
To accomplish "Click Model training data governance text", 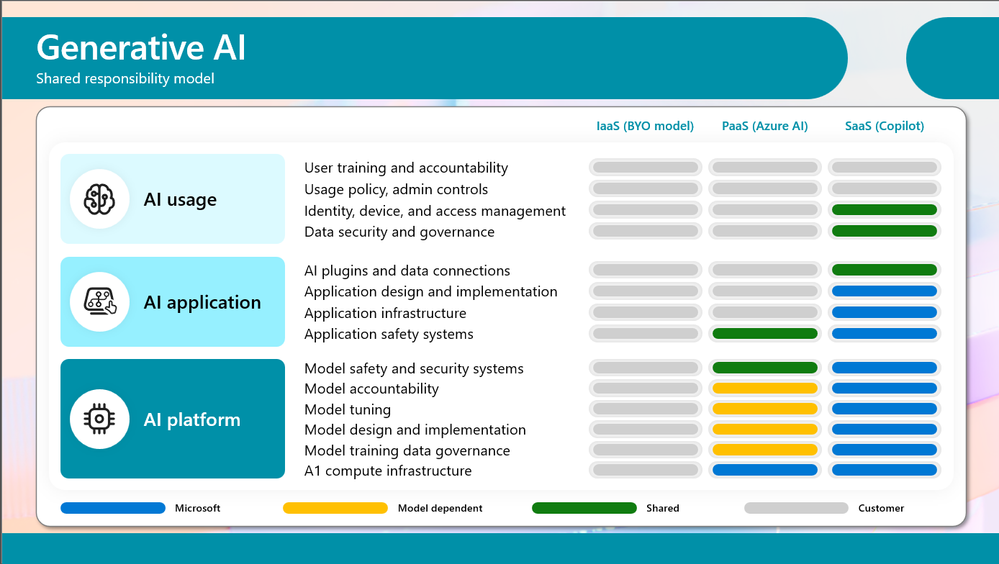I will (407, 451).
